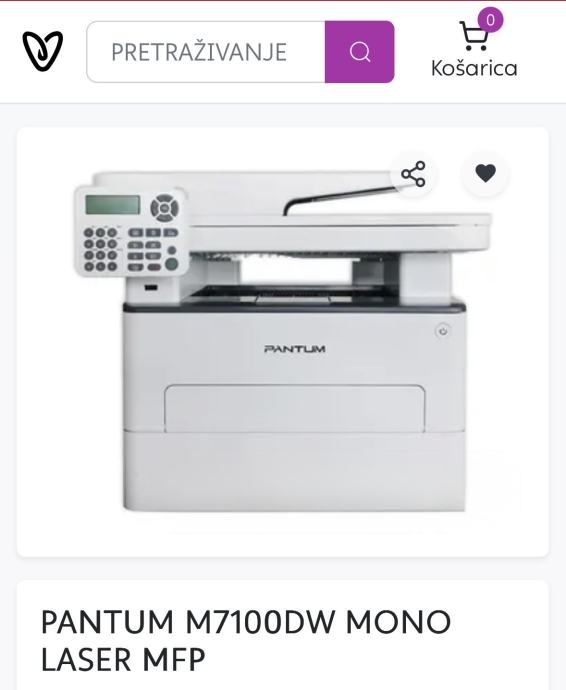Image resolution: width=566 pixels, height=690 pixels.
Task: Open the store's heart-shaped logo homepage
Action: coord(43,51)
